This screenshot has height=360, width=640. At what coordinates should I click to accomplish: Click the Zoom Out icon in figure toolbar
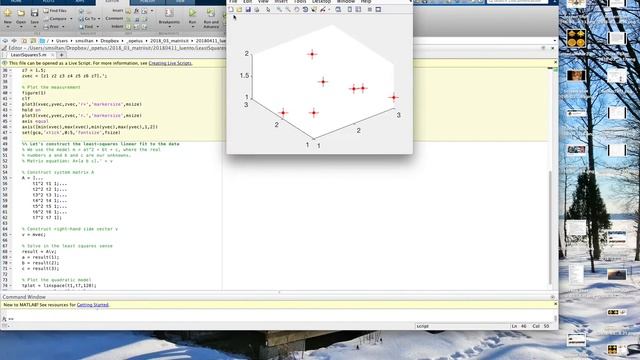(x=288, y=9)
